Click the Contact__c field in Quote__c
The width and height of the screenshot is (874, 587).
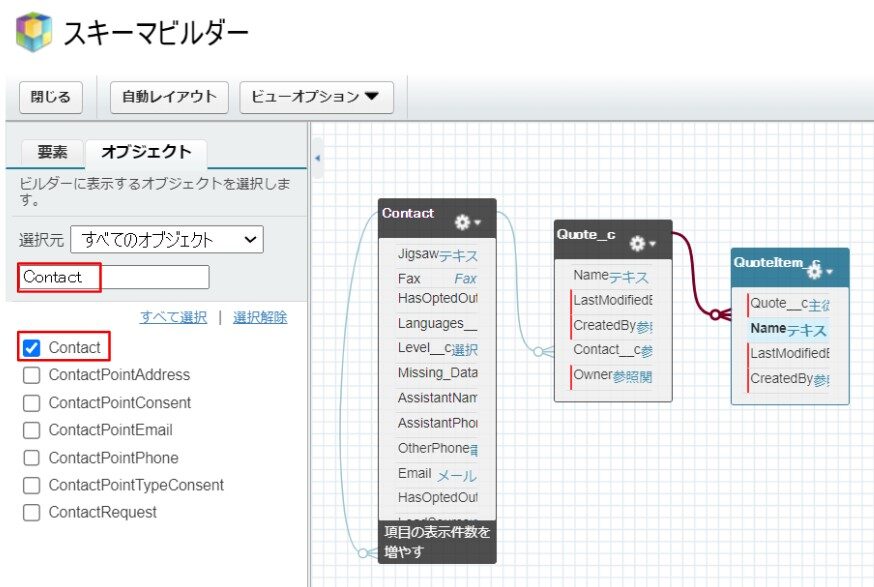(612, 350)
